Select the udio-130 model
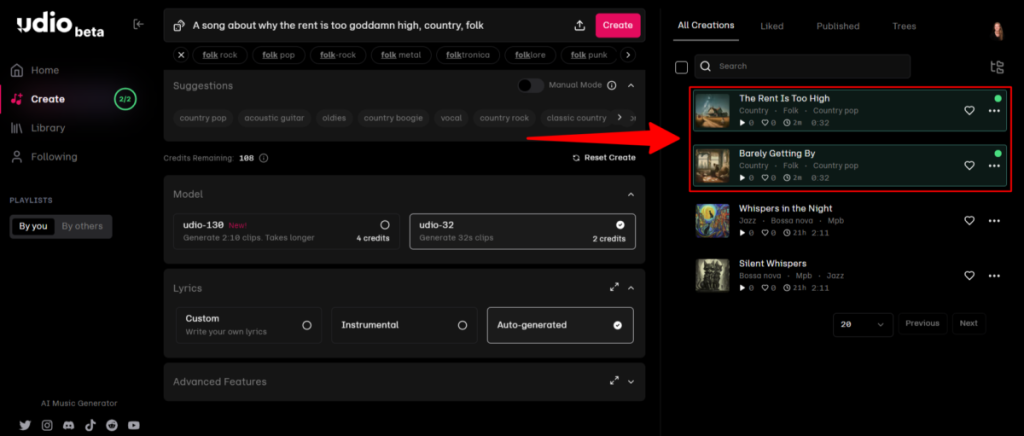This screenshot has height=436, width=1024. click(287, 231)
